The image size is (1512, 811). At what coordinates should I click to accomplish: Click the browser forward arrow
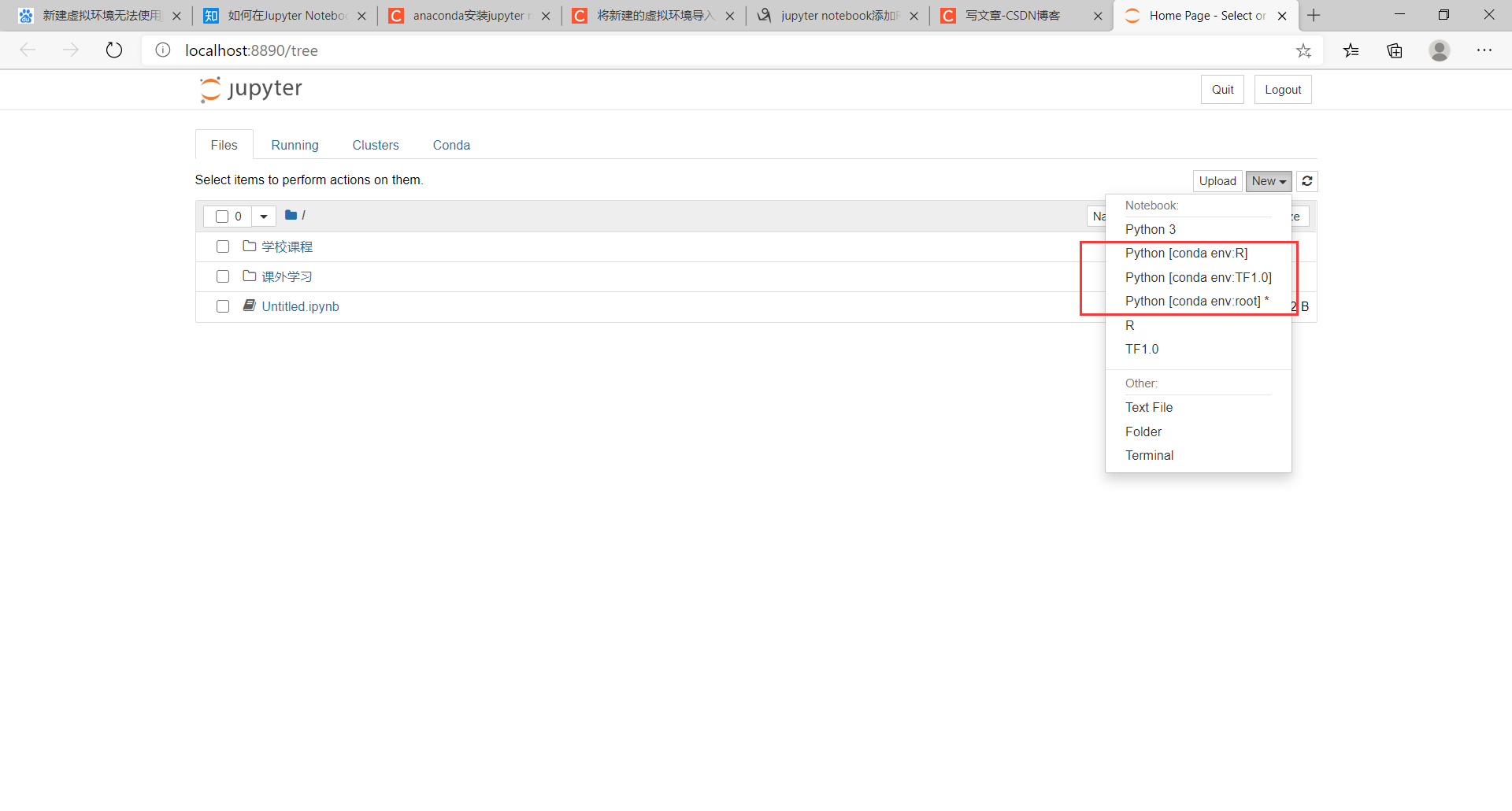pyautogui.click(x=71, y=50)
